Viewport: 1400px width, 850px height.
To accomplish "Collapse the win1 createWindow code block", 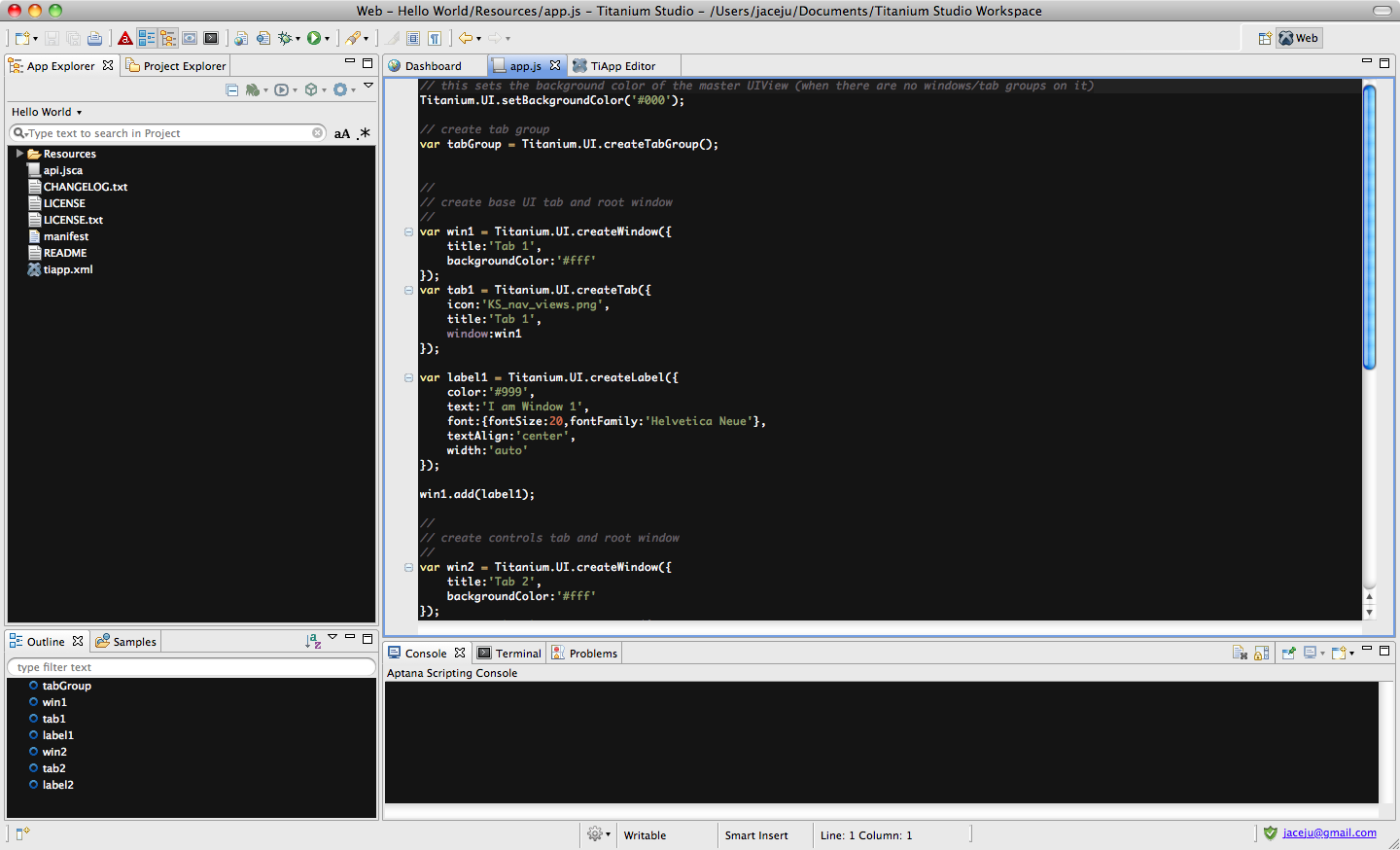I will [408, 231].
